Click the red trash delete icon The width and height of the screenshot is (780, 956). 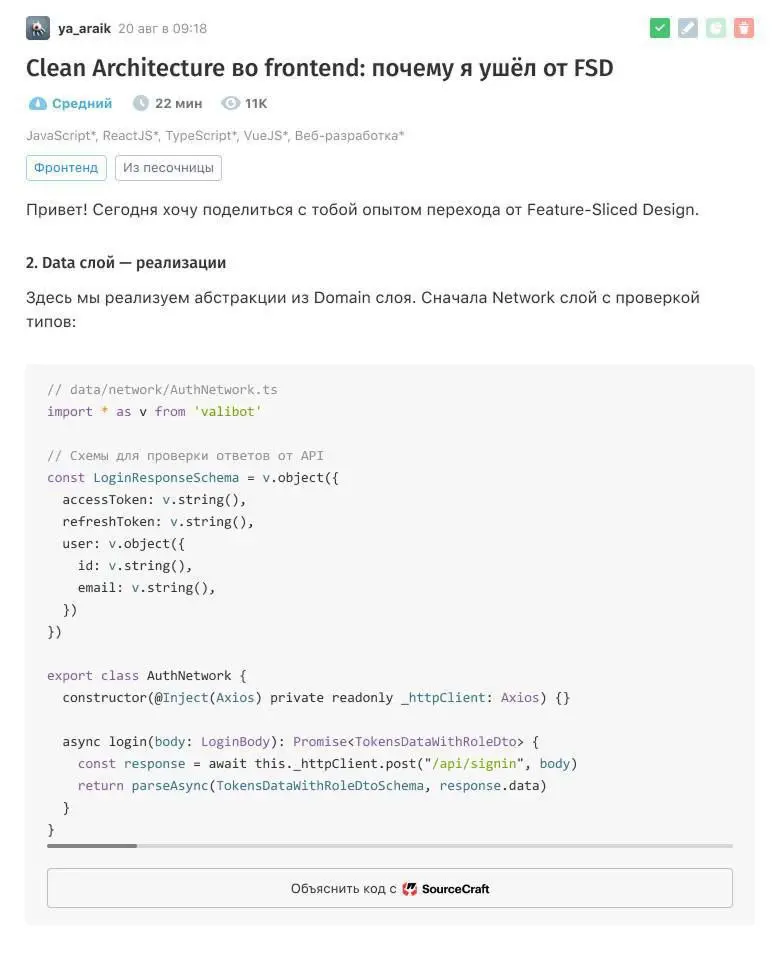point(743,28)
